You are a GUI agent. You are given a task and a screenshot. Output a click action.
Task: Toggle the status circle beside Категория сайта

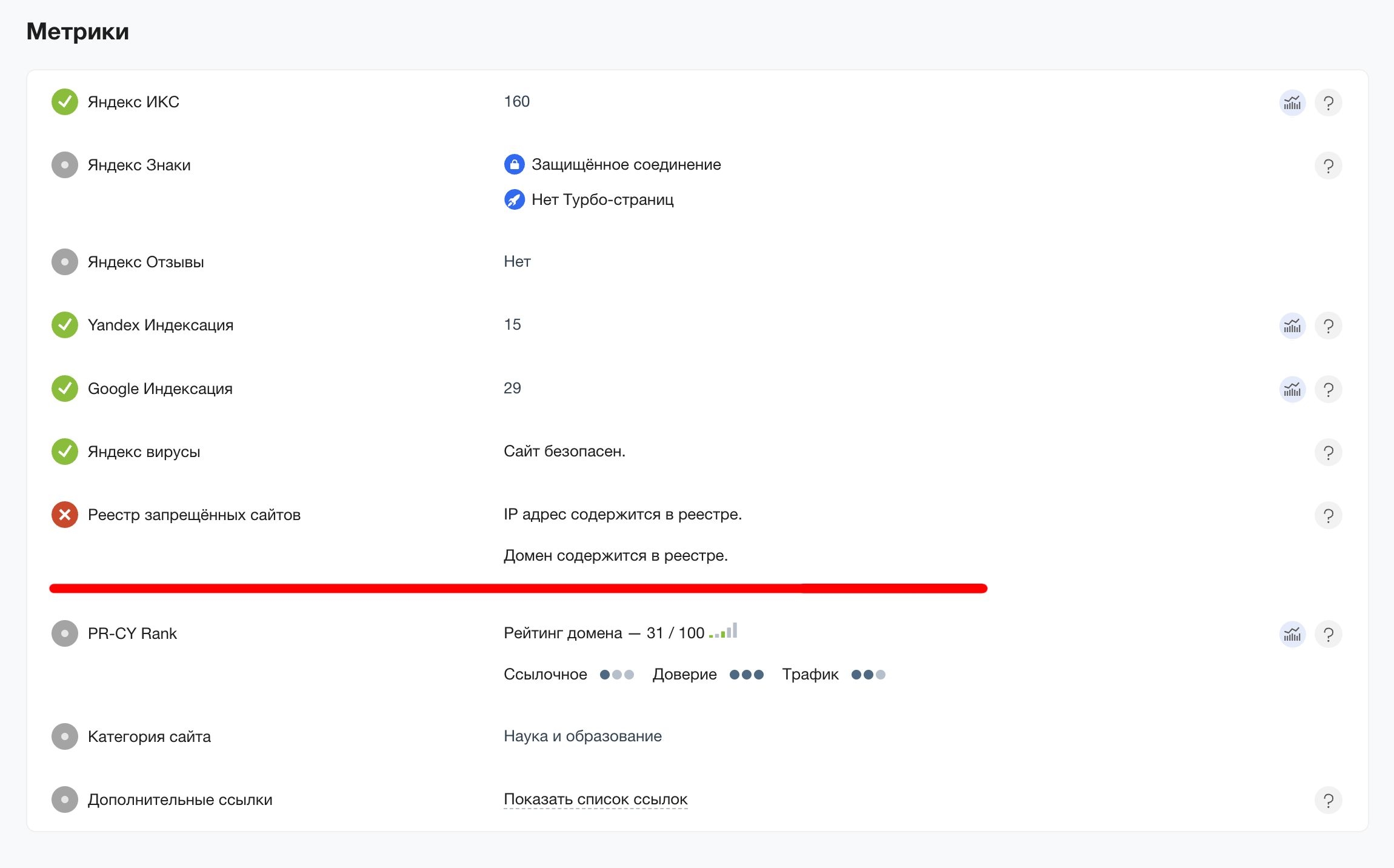(64, 737)
